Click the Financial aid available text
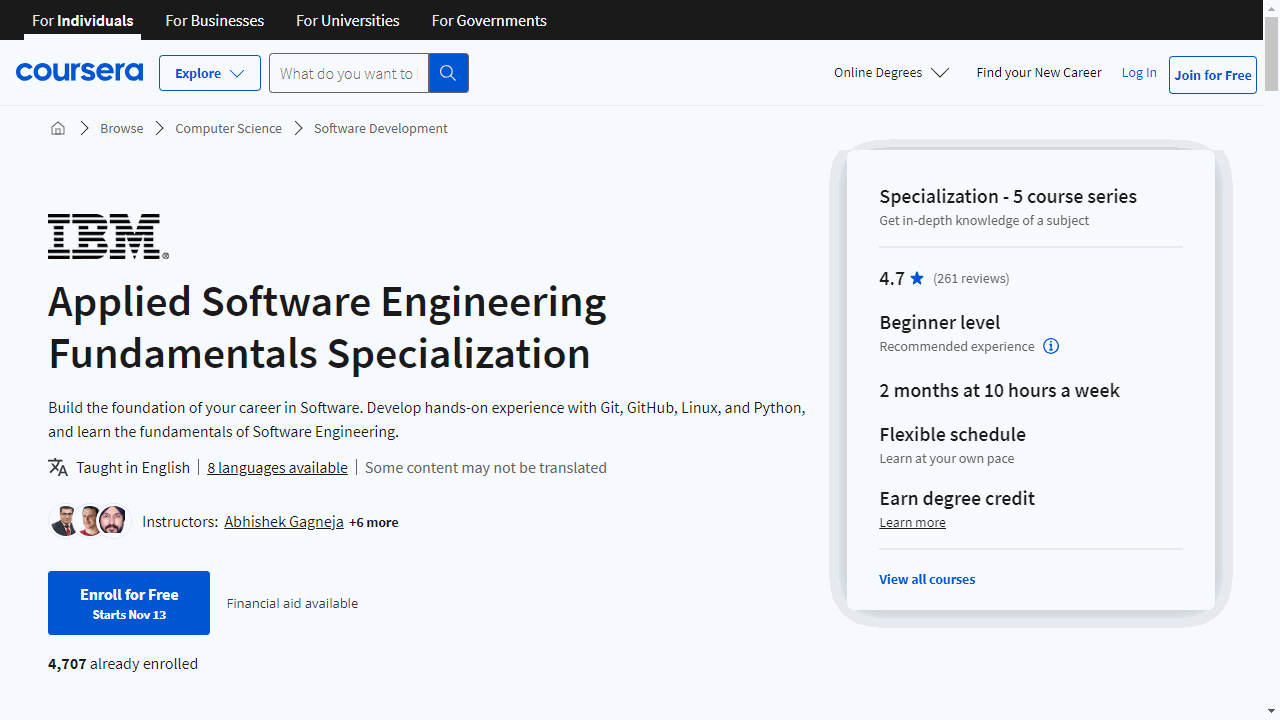The height and width of the screenshot is (720, 1280). point(292,603)
